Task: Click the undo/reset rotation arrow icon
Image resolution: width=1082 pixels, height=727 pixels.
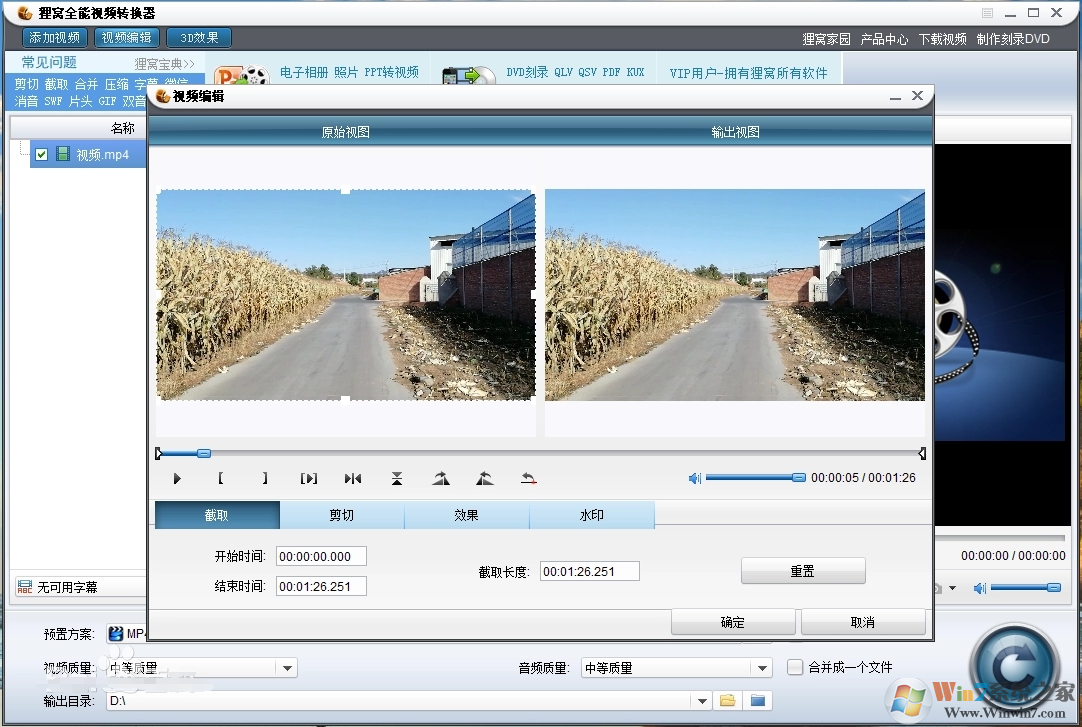Action: click(x=529, y=478)
